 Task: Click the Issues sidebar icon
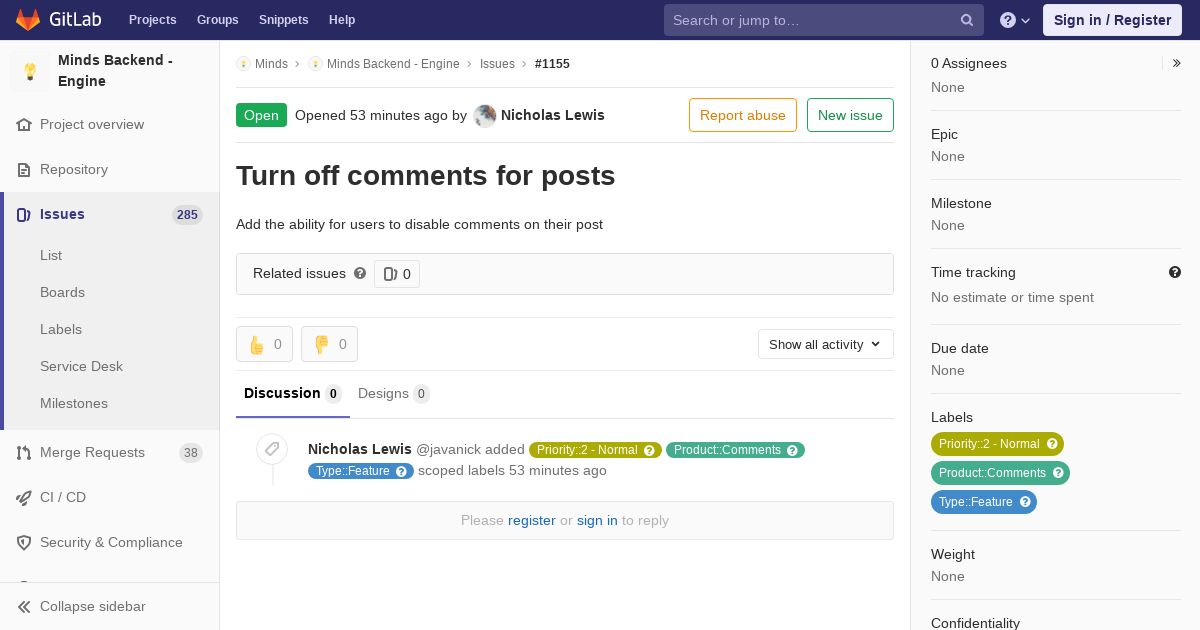tap(24, 215)
